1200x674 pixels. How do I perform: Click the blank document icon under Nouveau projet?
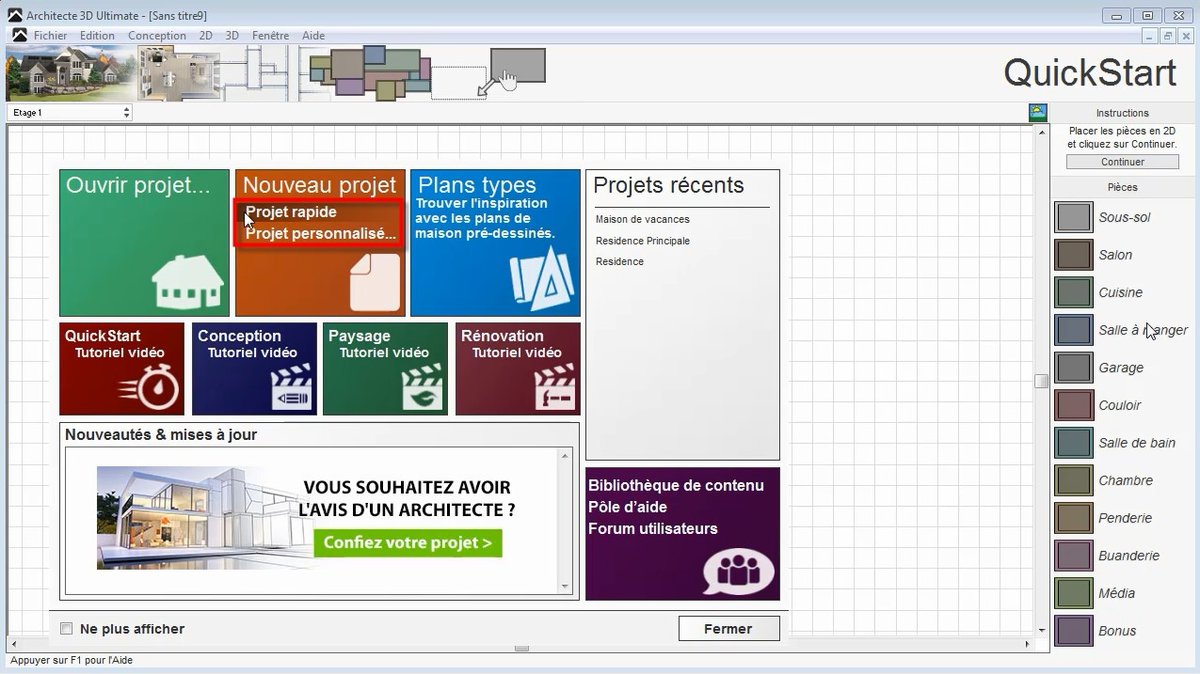pyautogui.click(x=374, y=282)
